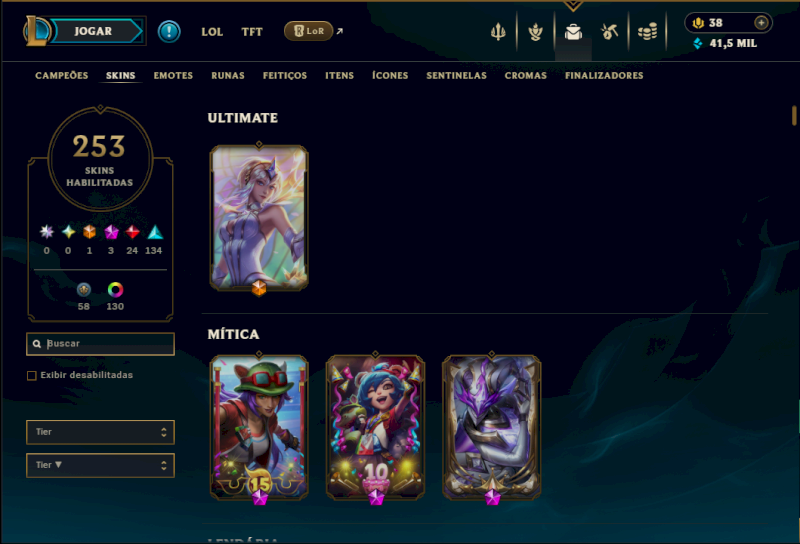Click the Buscar search field
Screen dimensions: 800x544
coord(101,344)
